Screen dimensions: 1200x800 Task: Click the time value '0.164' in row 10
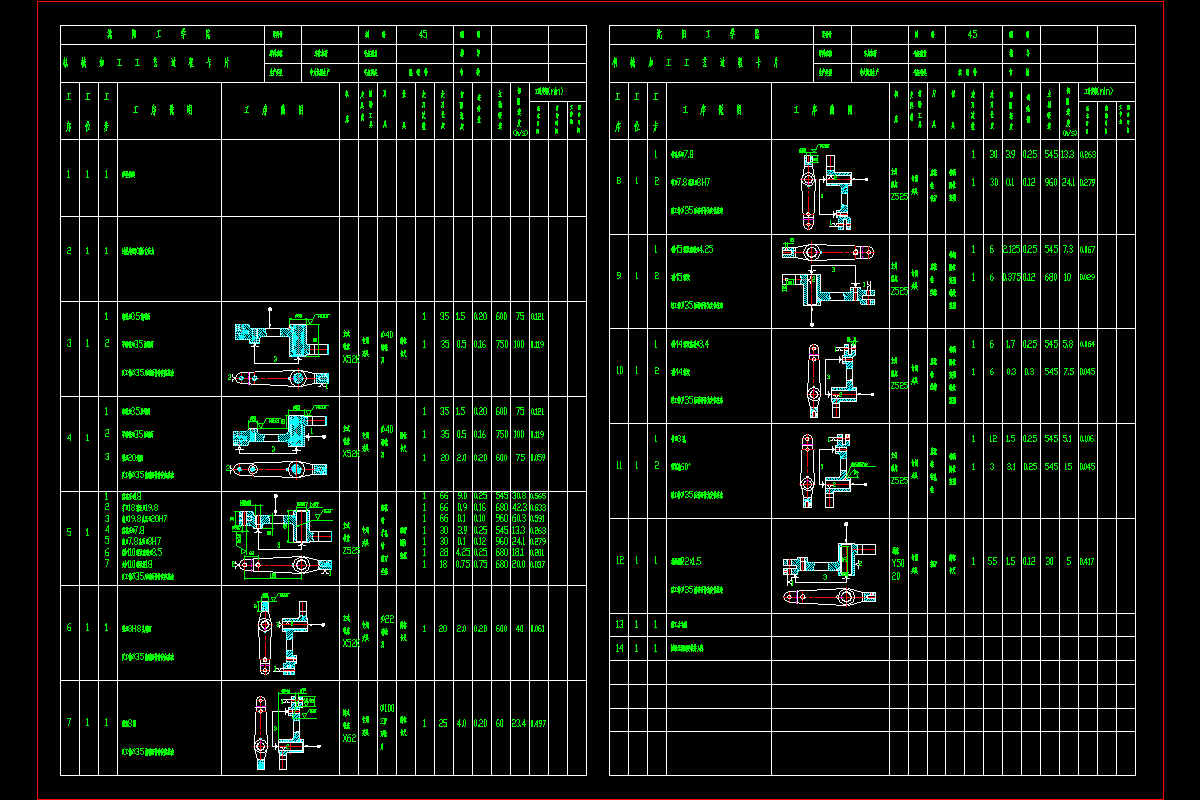point(1088,344)
